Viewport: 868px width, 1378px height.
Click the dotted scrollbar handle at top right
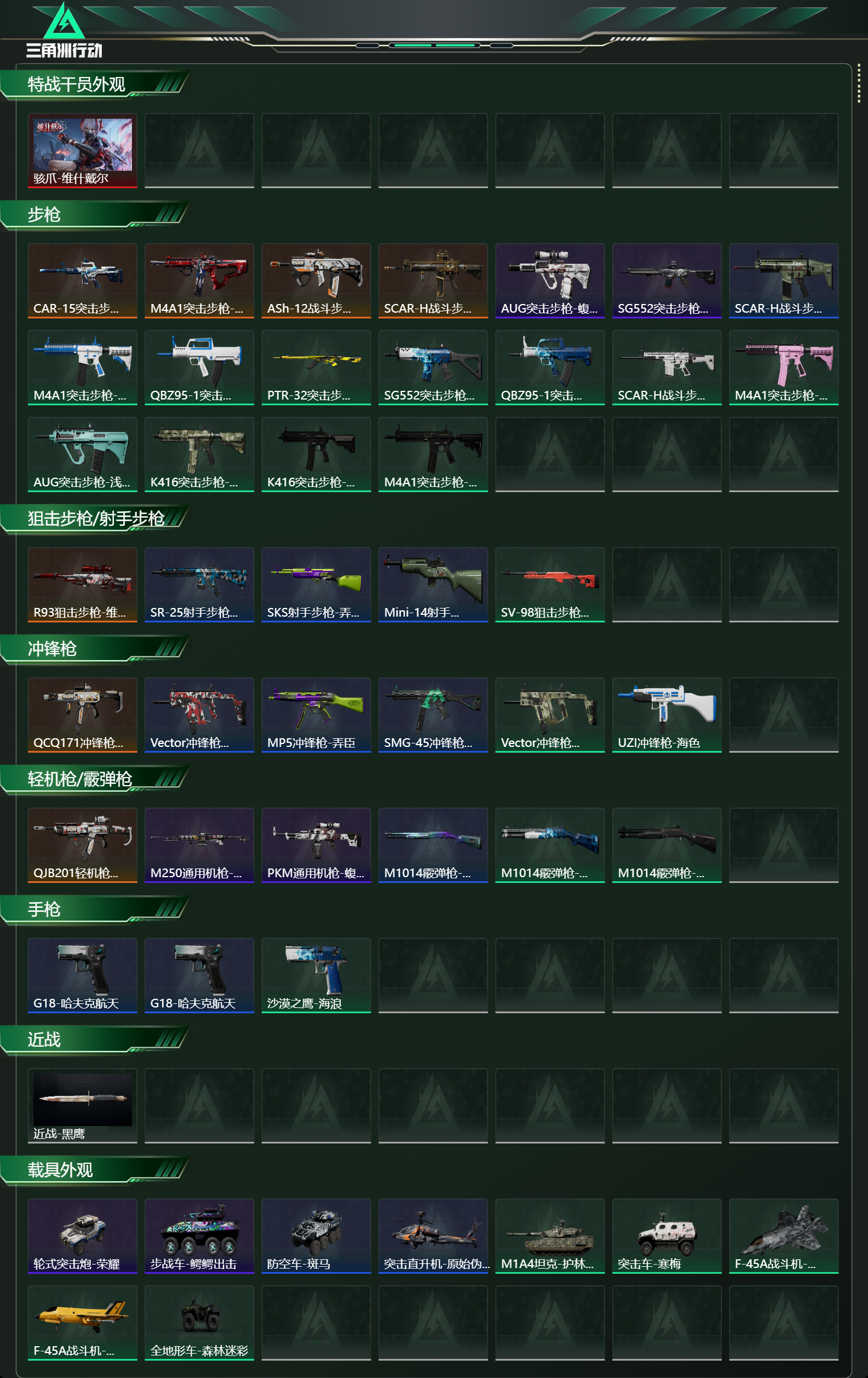point(859,85)
